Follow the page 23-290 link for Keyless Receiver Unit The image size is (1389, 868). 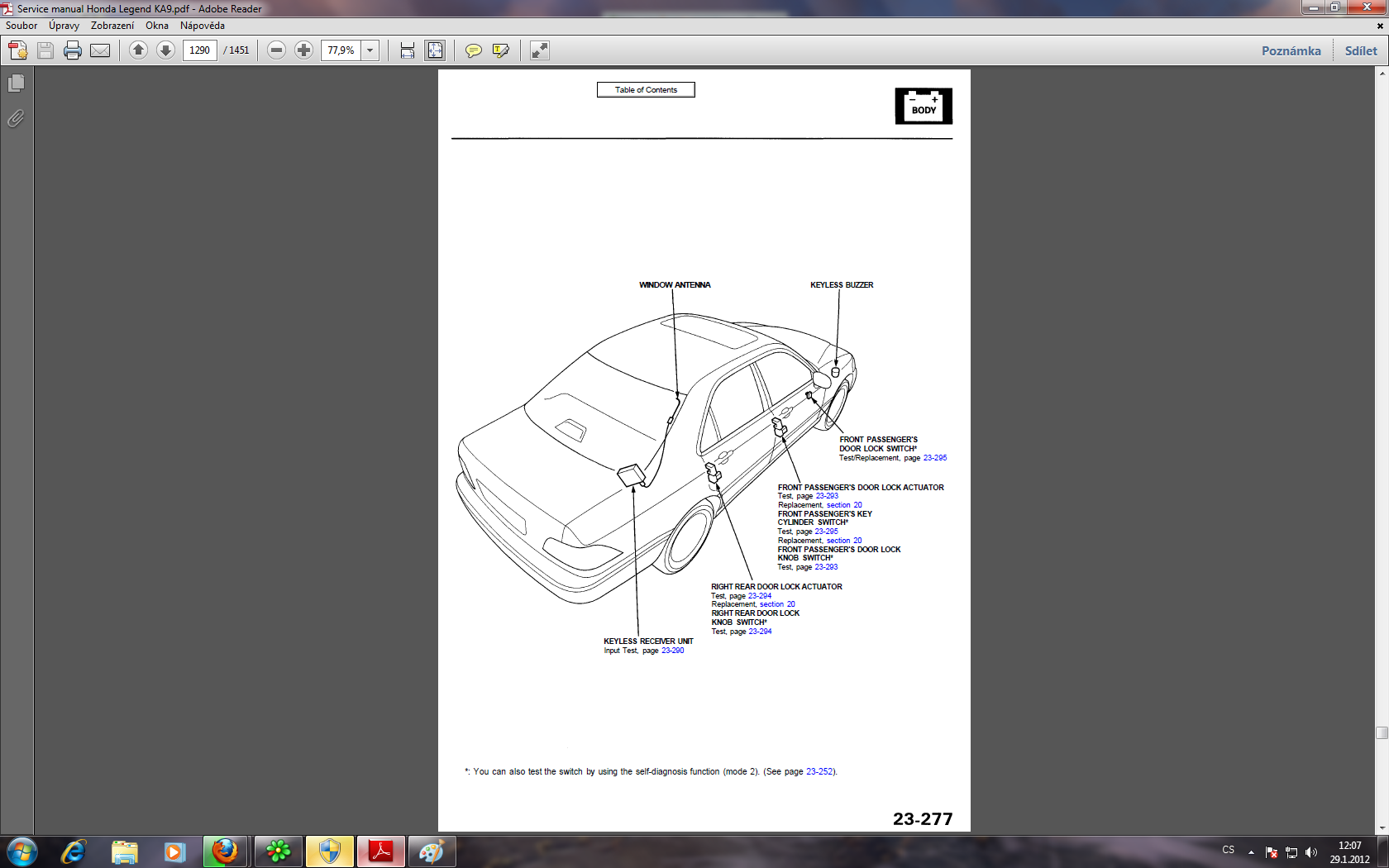pos(672,651)
